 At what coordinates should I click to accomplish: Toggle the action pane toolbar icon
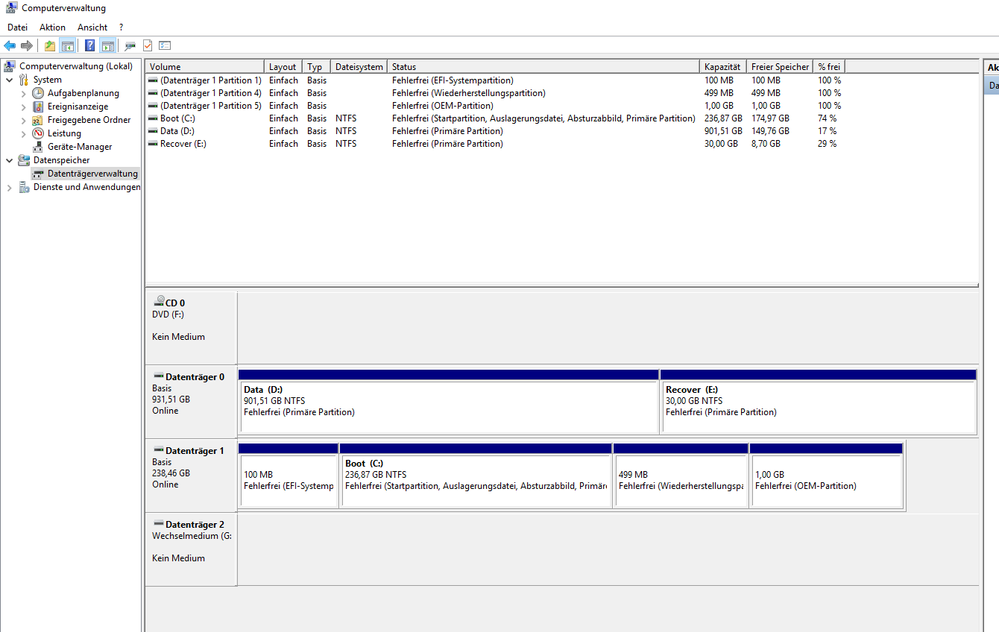pos(108,46)
